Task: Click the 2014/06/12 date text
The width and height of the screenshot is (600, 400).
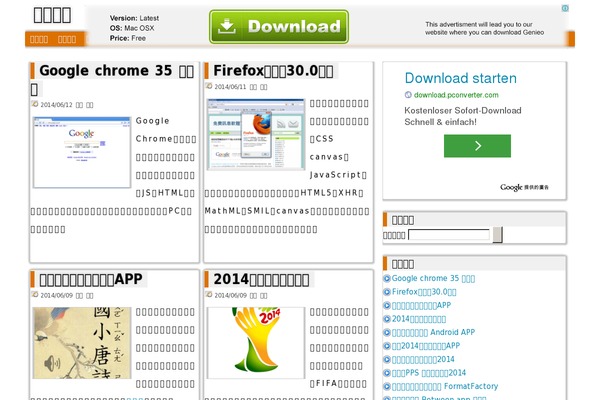Action: [56, 104]
